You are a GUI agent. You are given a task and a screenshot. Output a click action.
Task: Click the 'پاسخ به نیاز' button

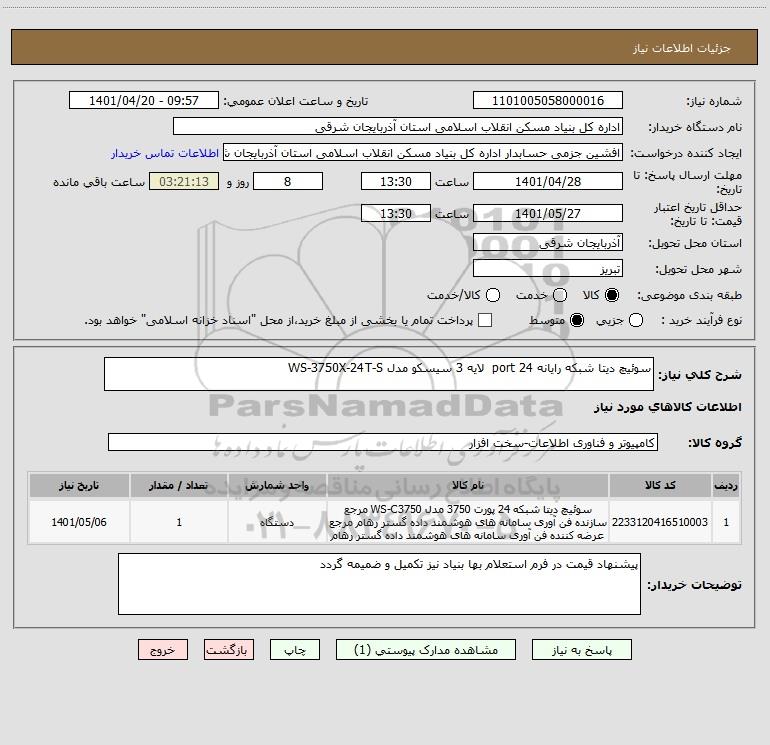point(581,650)
